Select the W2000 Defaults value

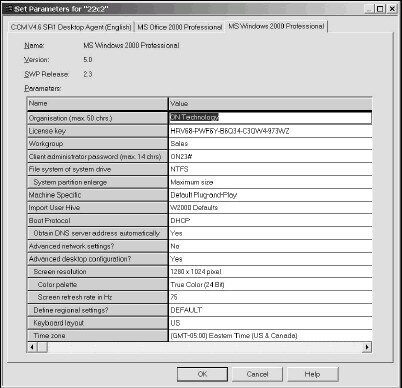[x=270, y=208]
